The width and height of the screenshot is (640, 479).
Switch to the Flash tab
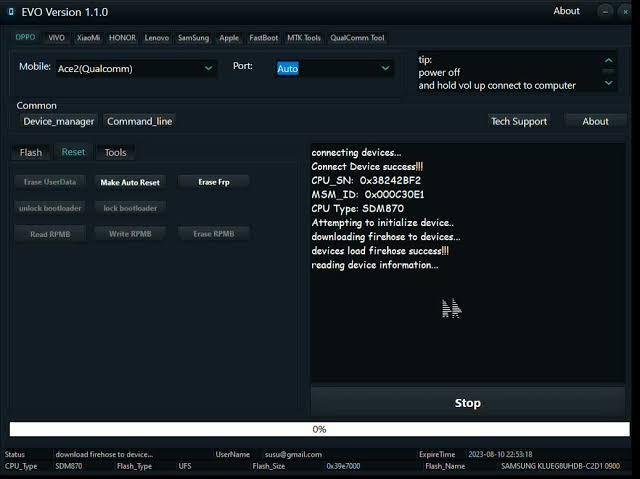(31, 152)
